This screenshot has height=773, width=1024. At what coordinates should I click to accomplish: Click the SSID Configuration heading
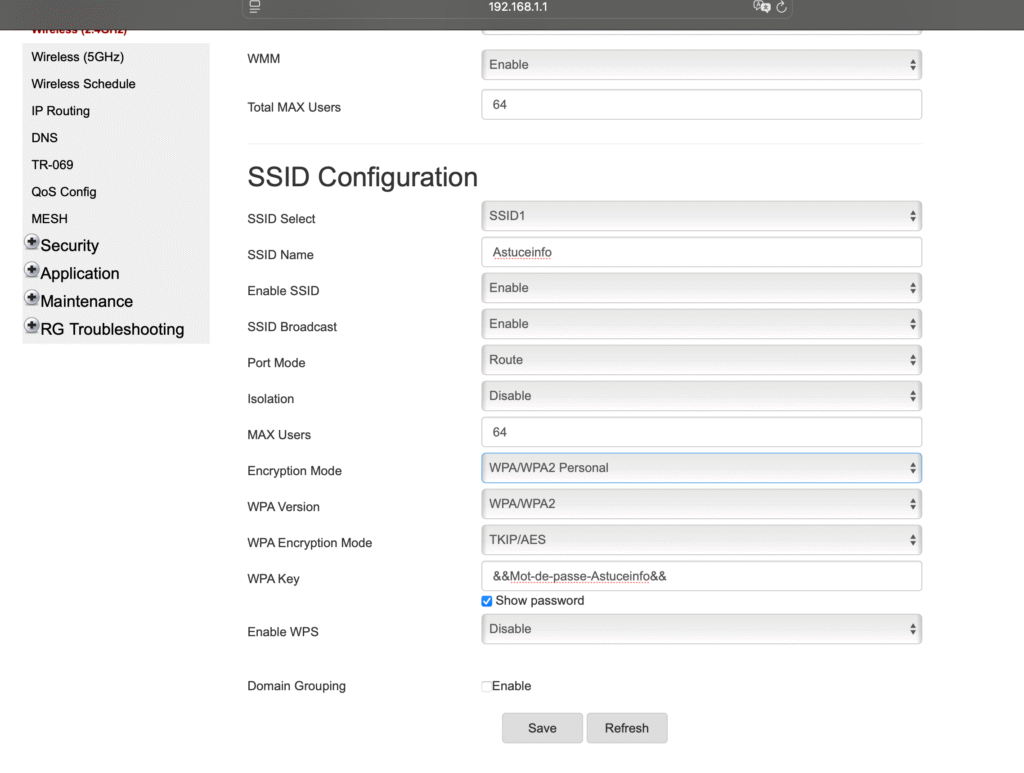tap(362, 177)
